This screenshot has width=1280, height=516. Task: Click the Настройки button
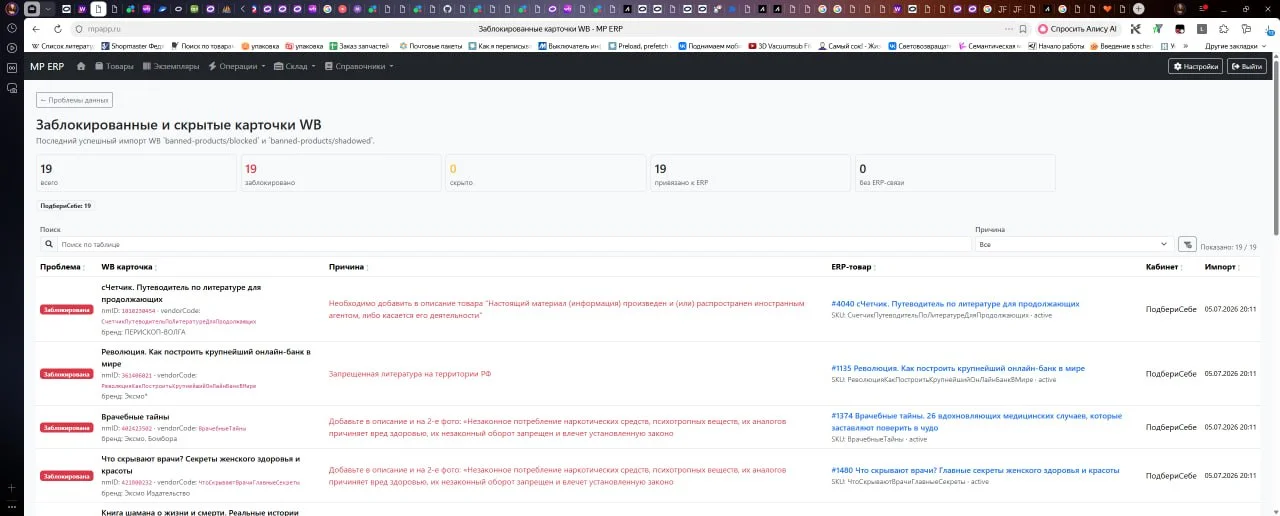coord(1196,66)
